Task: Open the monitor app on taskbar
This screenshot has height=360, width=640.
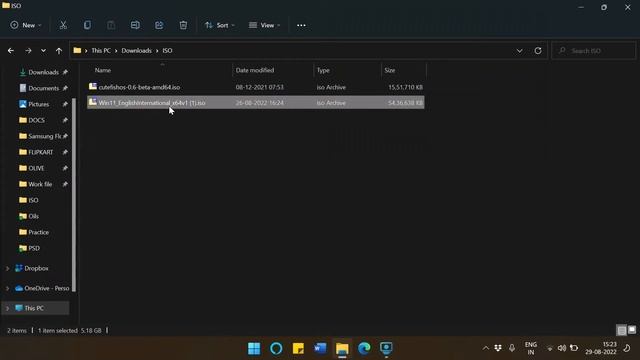Action: [x=386, y=348]
